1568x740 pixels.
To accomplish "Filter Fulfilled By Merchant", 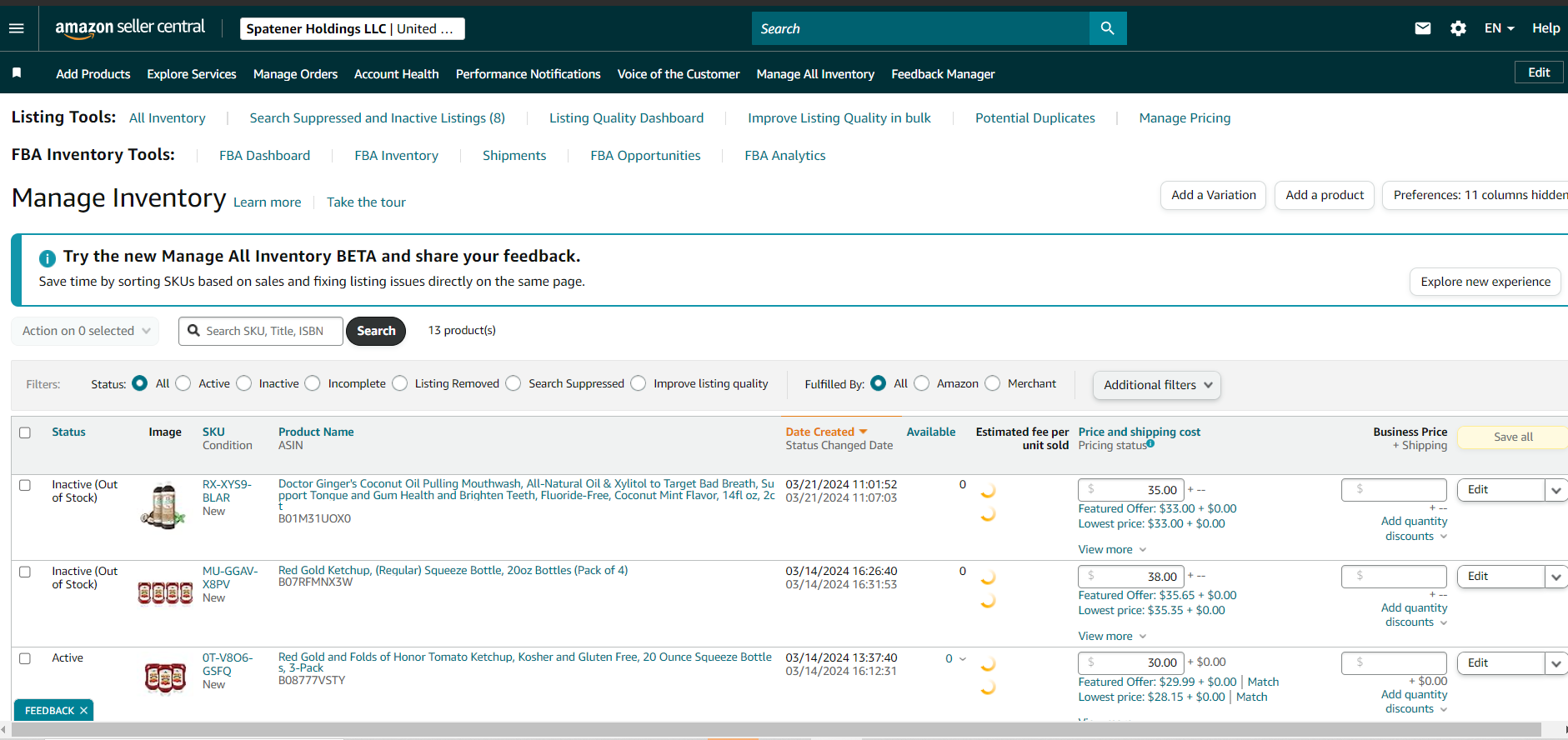I will tap(993, 383).
